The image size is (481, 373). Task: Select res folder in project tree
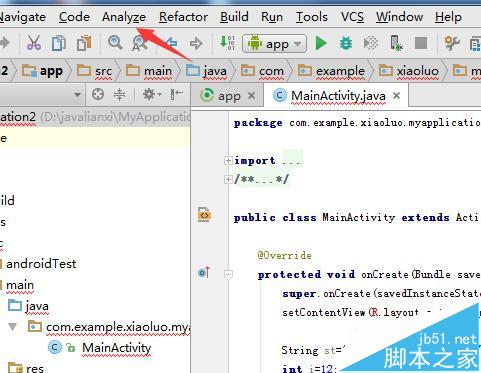tap(26, 368)
